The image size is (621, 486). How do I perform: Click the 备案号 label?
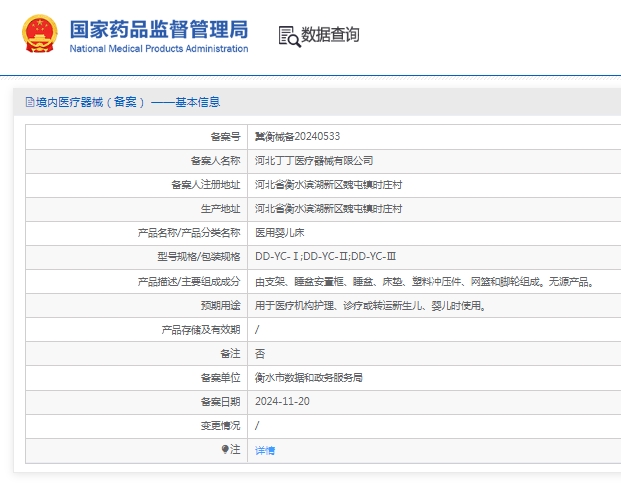coord(225,137)
